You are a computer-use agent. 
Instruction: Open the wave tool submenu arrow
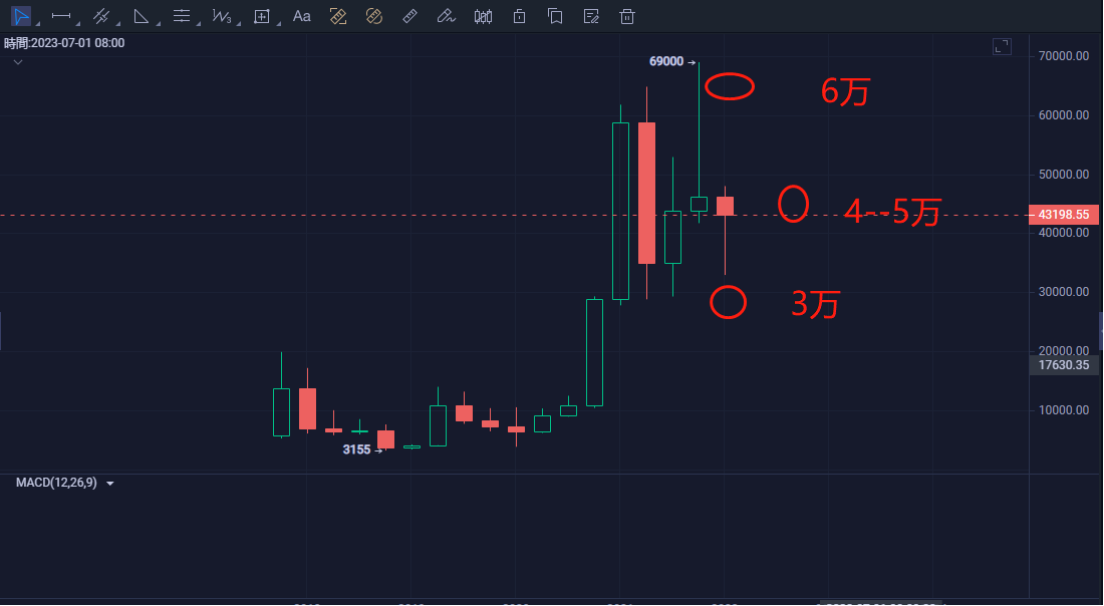point(239,23)
